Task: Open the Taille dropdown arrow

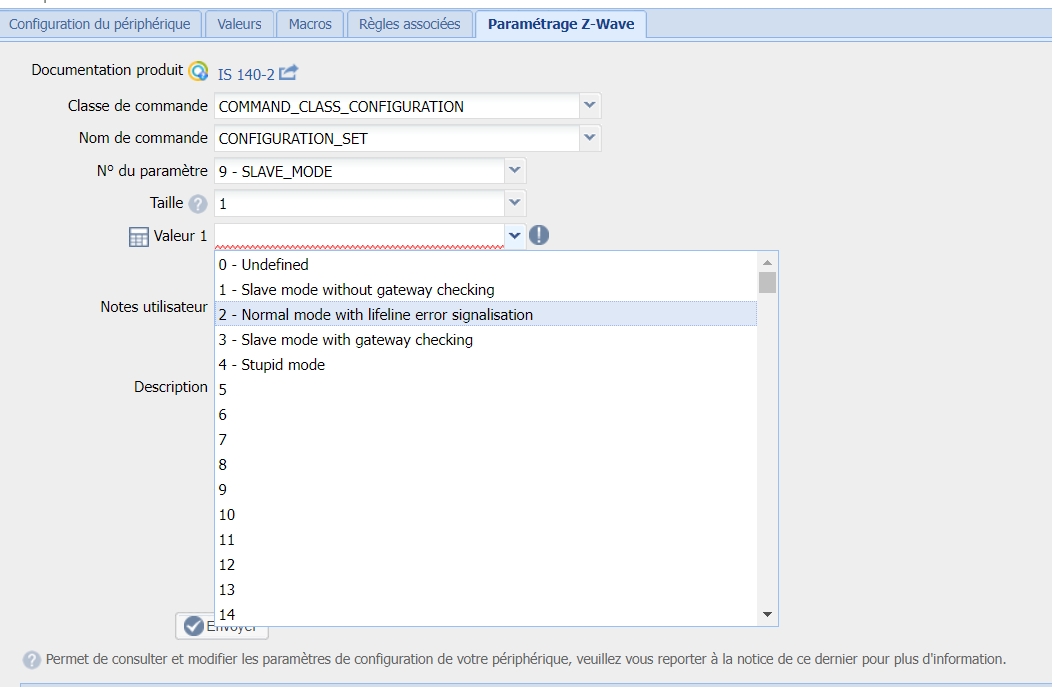Action: point(515,203)
